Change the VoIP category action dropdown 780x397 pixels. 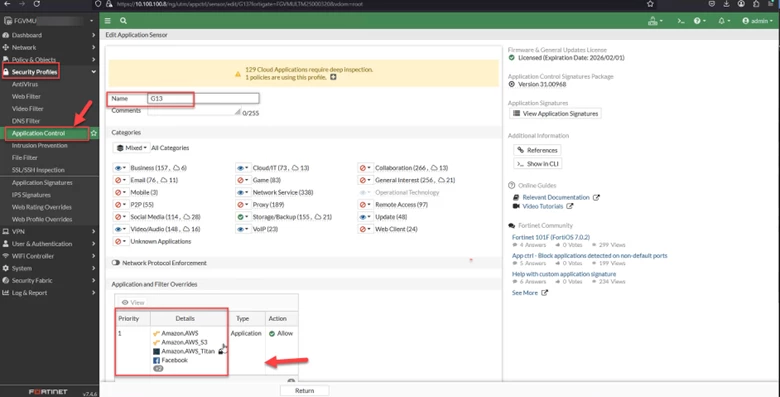coord(243,229)
